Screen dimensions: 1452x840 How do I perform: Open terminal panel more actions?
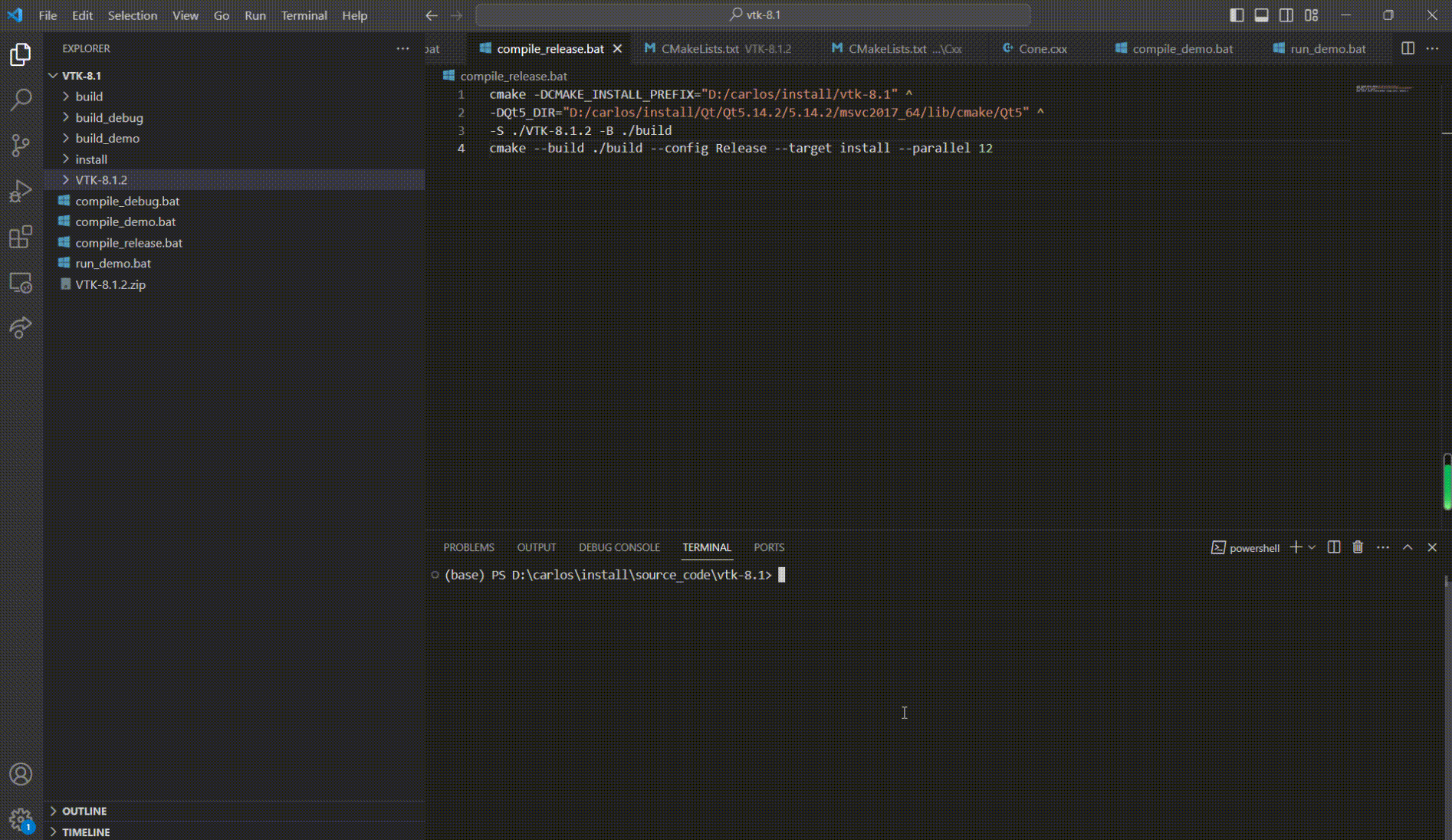pyautogui.click(x=1383, y=547)
